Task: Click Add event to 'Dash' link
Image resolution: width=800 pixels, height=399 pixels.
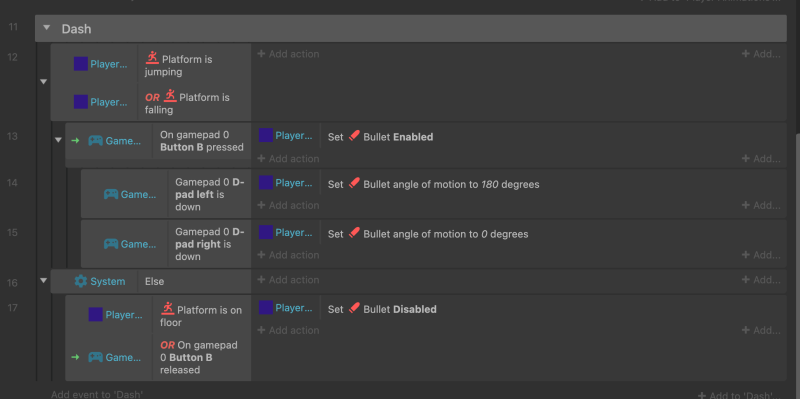Action: (x=97, y=394)
